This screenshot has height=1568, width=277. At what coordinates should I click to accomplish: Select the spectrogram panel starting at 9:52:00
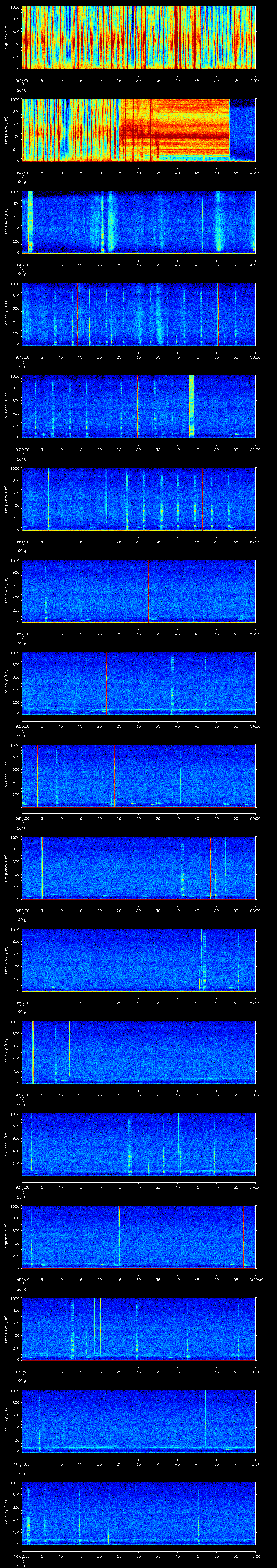138,591
